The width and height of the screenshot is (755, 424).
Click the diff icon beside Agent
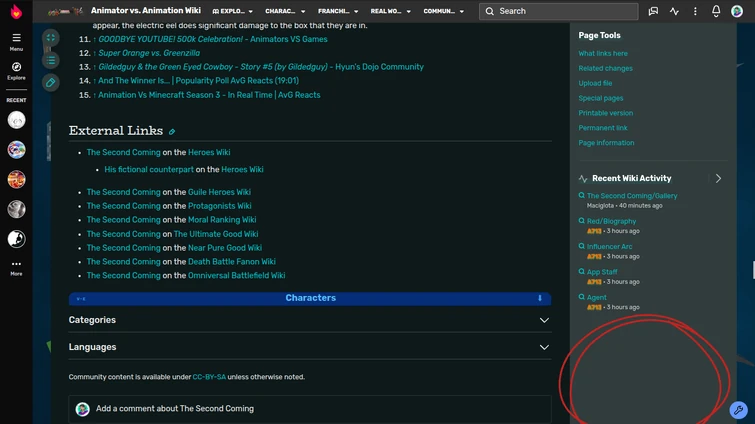pyautogui.click(x=582, y=297)
